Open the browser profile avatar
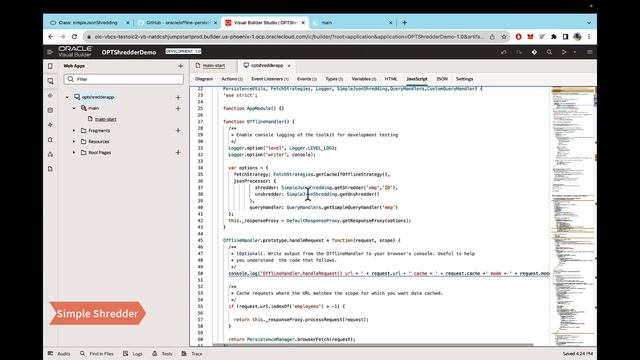Image resolution: width=640 pixels, height=360 pixels. point(577,37)
